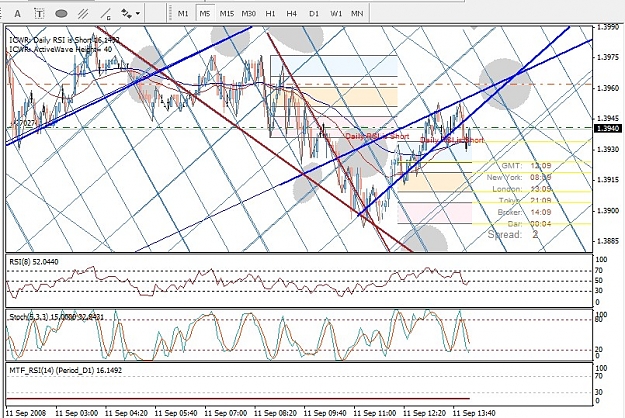Switch chart to D1 timeframe
Image resolution: width=625 pixels, height=418 pixels.
[x=314, y=14]
